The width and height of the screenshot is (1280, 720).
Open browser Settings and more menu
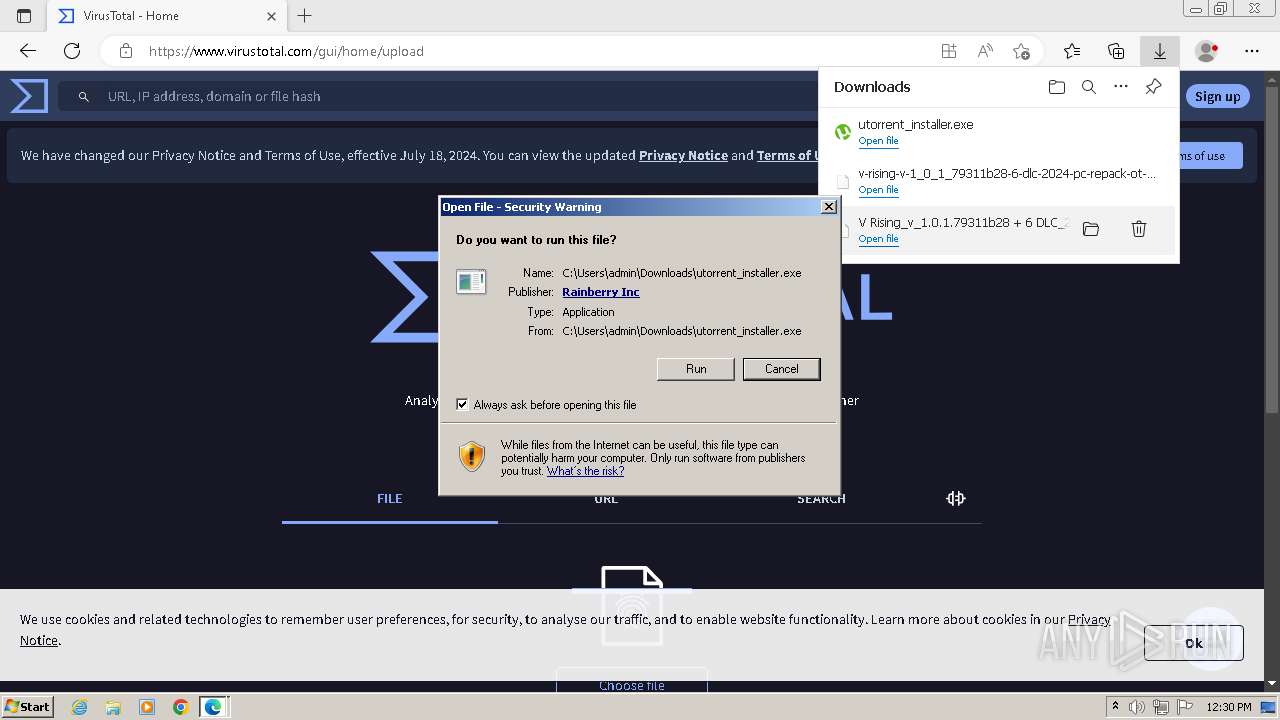pyautogui.click(x=1252, y=51)
